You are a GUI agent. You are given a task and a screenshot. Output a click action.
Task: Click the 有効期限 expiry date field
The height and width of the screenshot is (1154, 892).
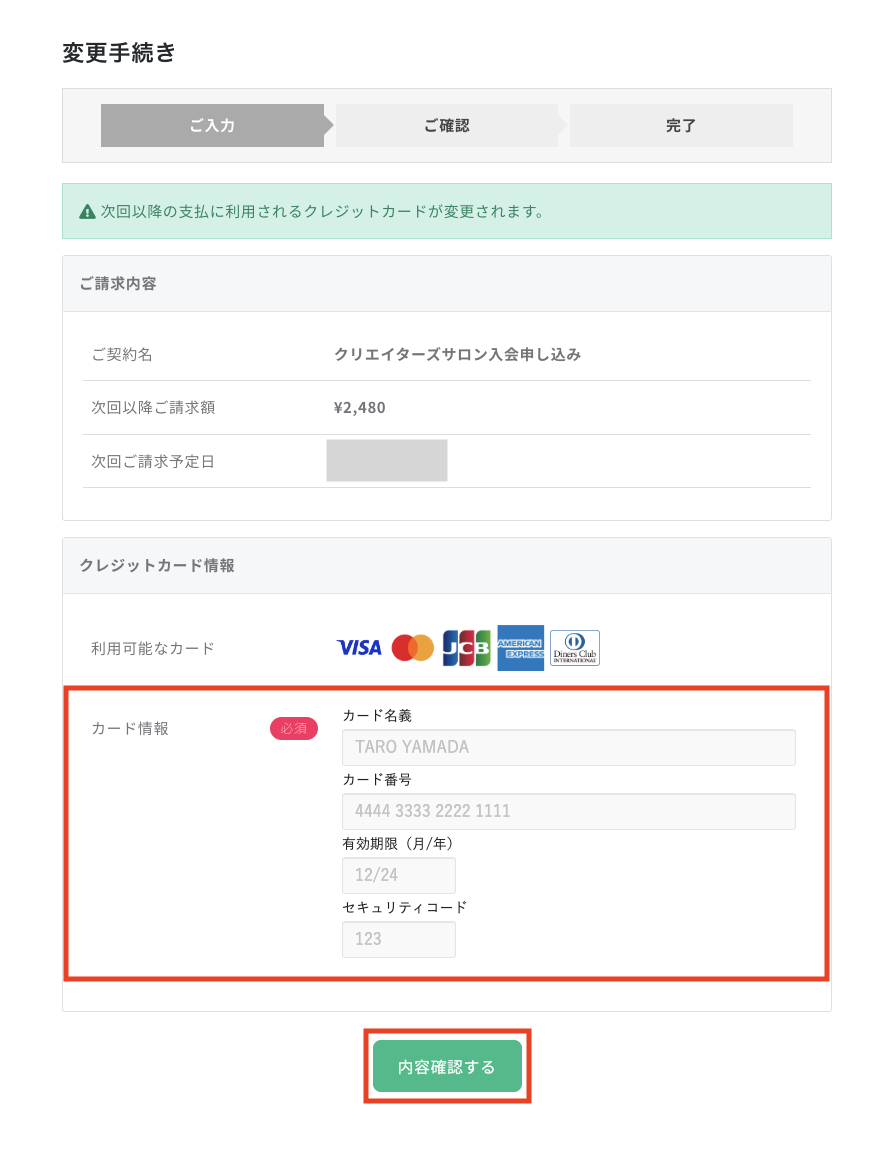pos(398,875)
